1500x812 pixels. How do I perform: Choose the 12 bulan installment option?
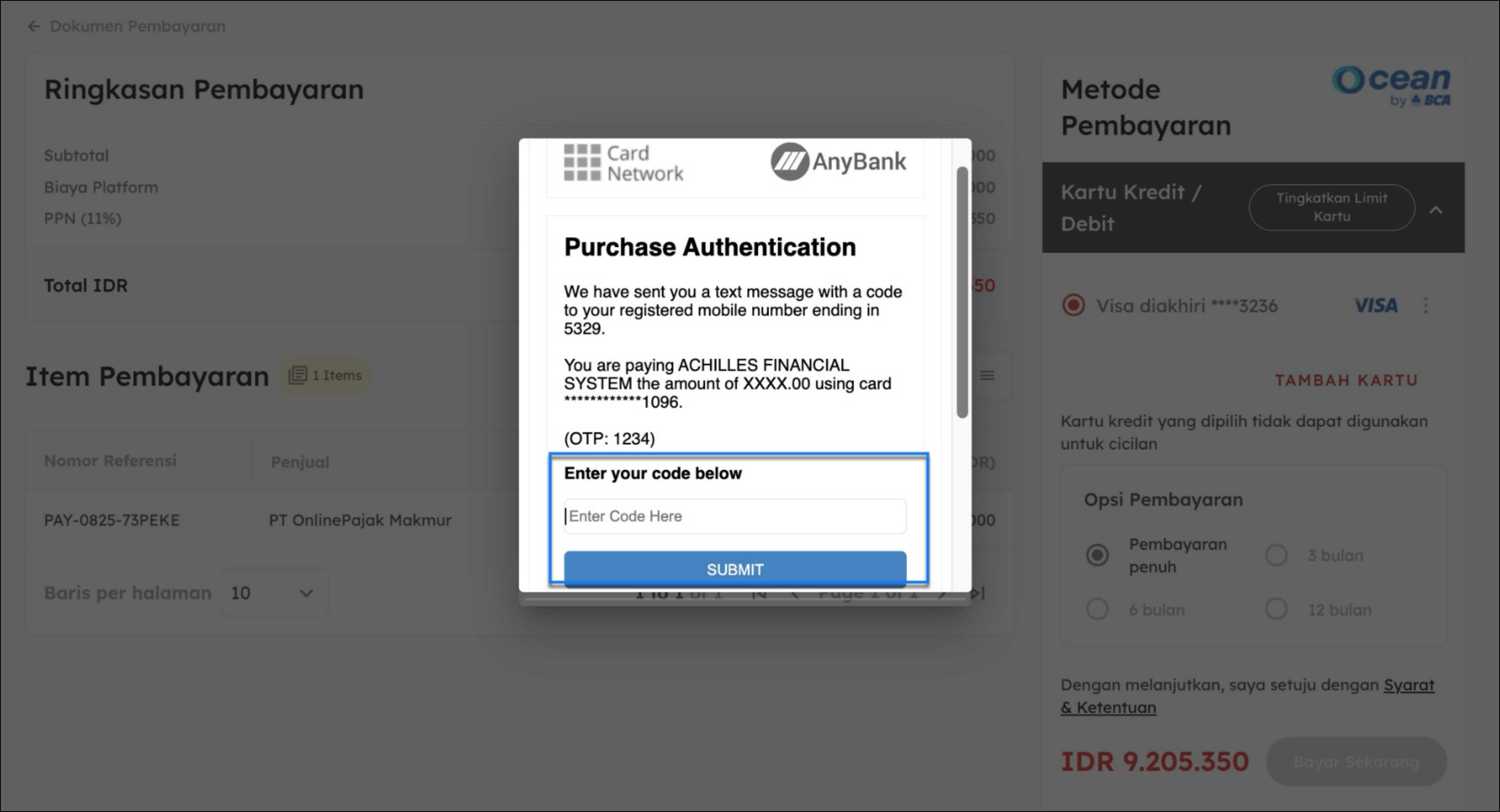(x=1276, y=610)
